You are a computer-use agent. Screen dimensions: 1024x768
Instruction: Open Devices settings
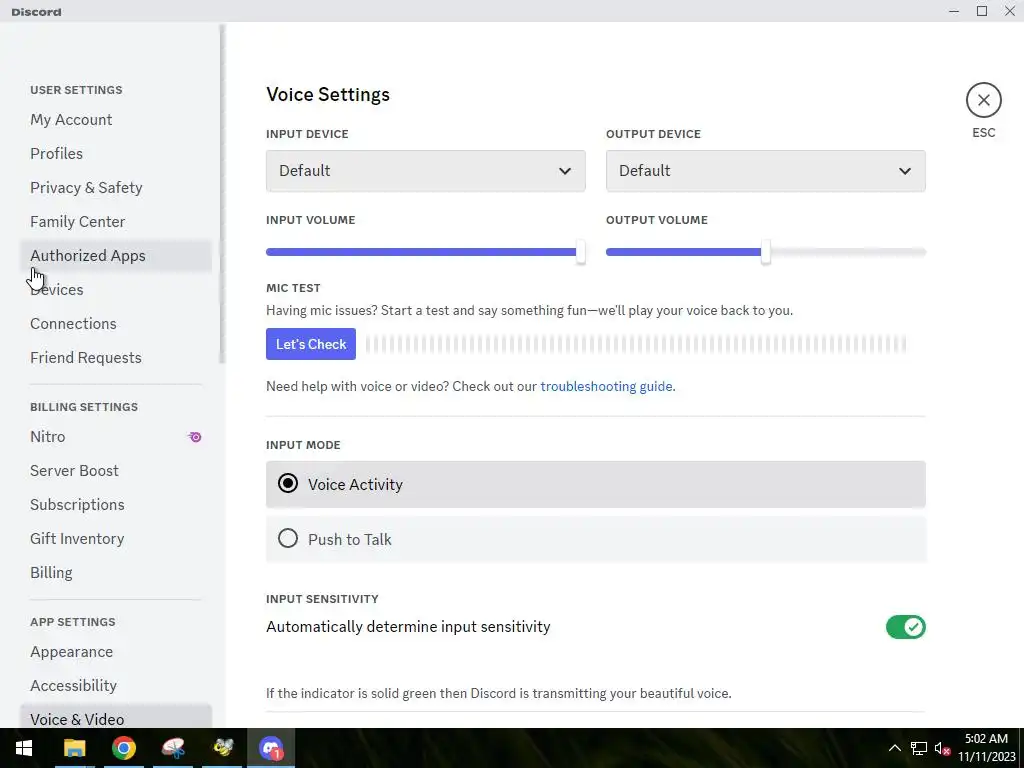[x=116, y=289]
